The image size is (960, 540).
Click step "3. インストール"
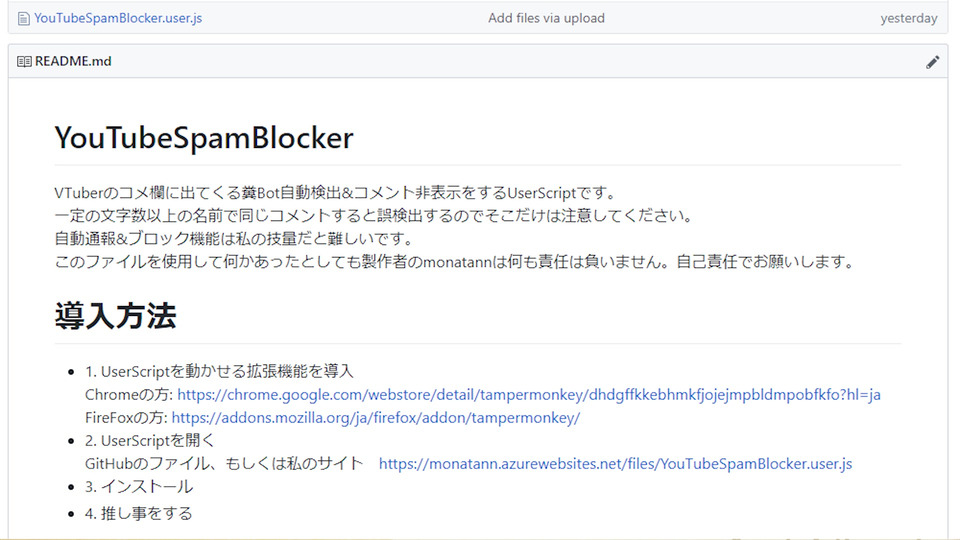(x=139, y=487)
